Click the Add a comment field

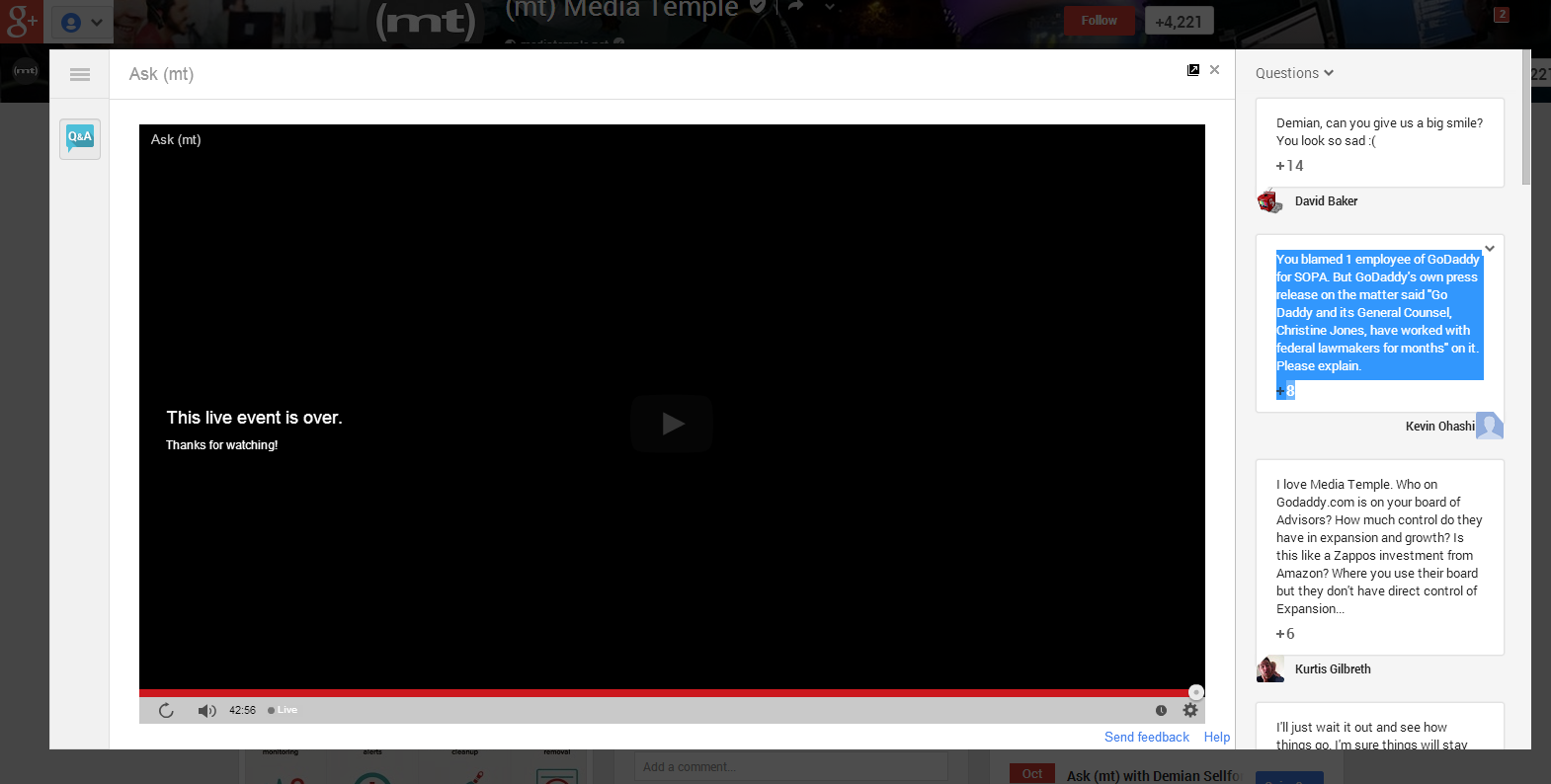coord(790,767)
